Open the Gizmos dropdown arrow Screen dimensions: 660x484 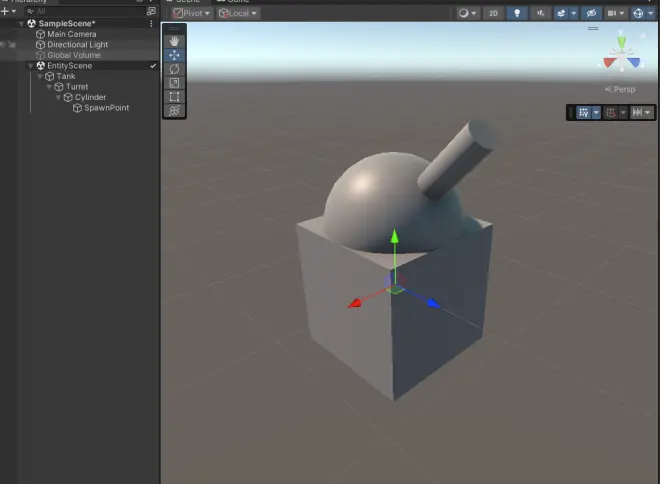[x=651, y=13]
